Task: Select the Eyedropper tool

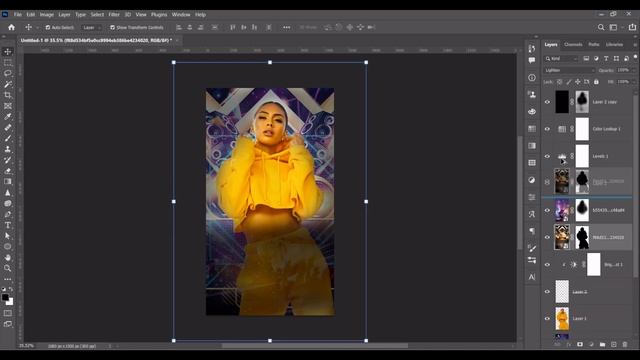Action: pyautogui.click(x=8, y=117)
